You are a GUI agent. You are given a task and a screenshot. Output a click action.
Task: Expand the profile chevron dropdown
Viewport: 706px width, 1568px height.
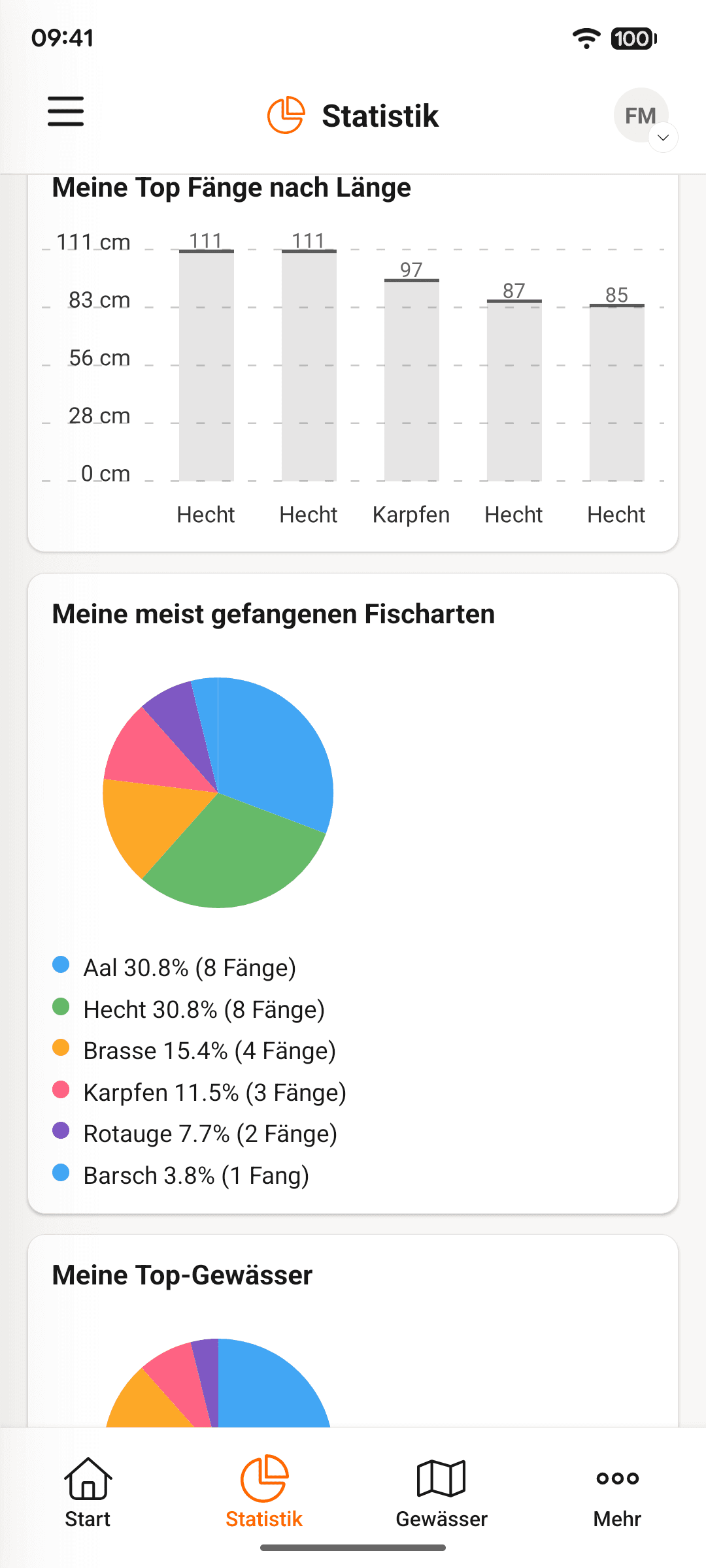tap(663, 137)
